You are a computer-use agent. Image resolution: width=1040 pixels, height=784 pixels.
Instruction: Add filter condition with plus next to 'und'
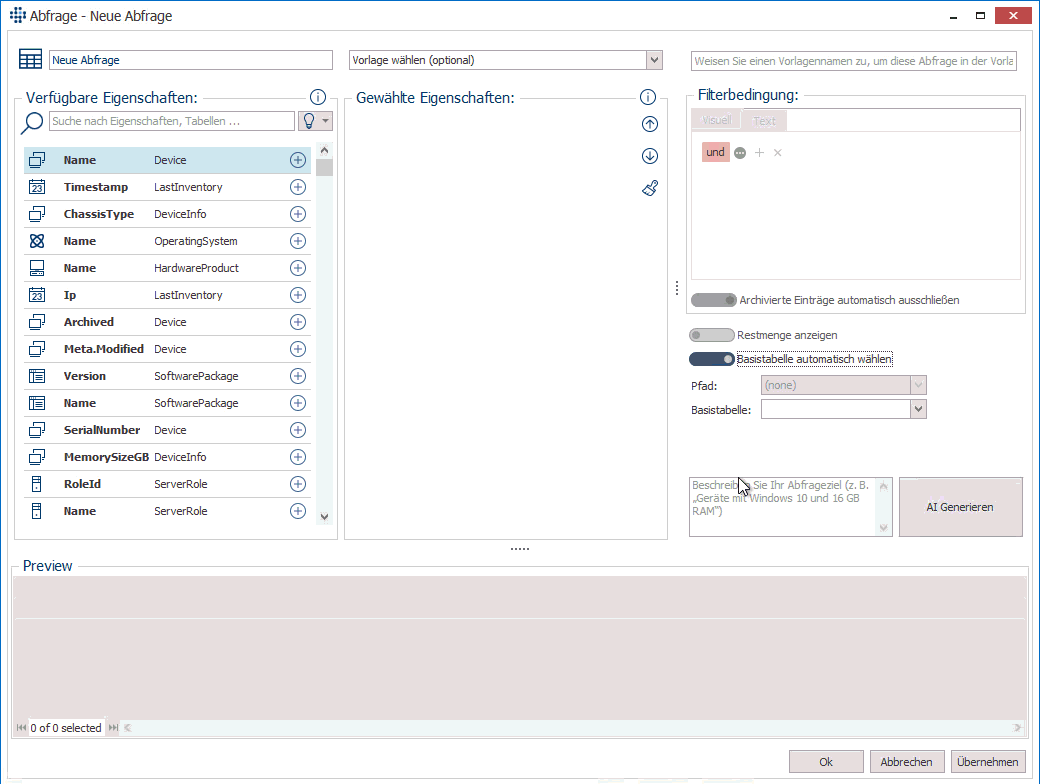coord(759,153)
